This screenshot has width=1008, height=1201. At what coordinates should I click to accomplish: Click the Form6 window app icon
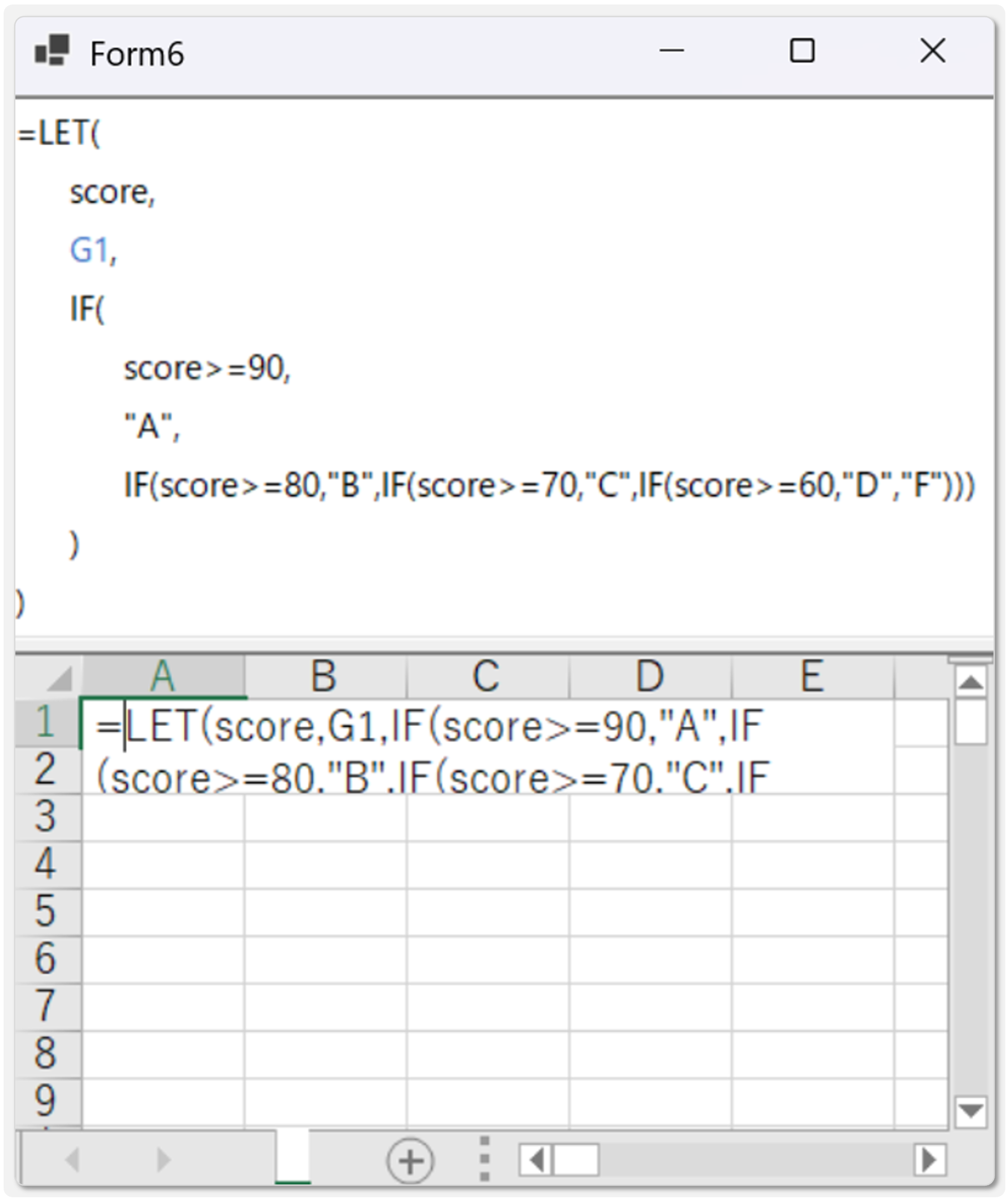(x=52, y=51)
